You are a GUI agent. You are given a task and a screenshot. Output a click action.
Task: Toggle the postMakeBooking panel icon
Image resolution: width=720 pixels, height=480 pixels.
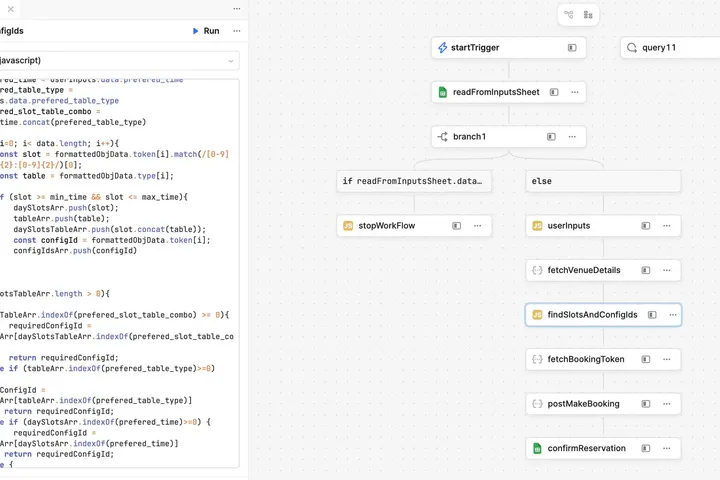[646, 404]
